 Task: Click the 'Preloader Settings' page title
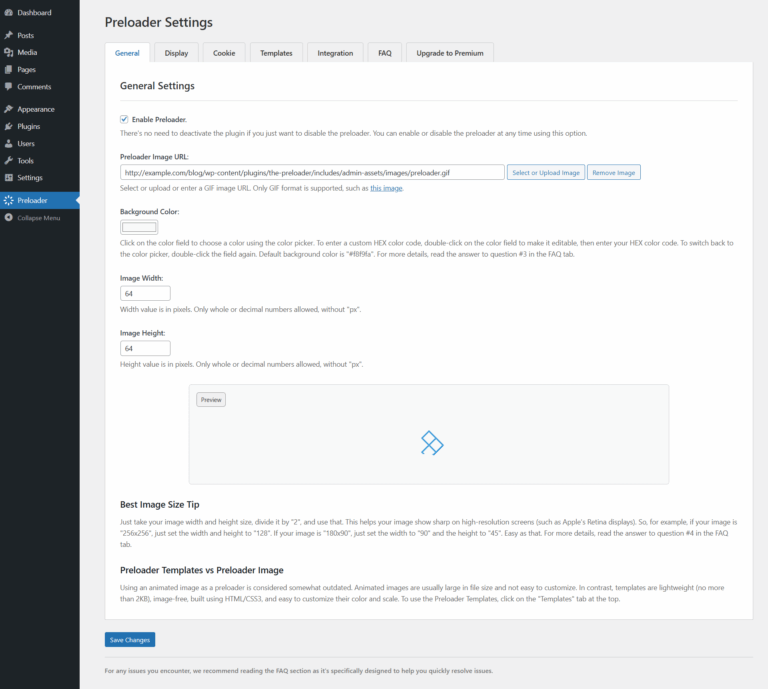click(x=159, y=23)
